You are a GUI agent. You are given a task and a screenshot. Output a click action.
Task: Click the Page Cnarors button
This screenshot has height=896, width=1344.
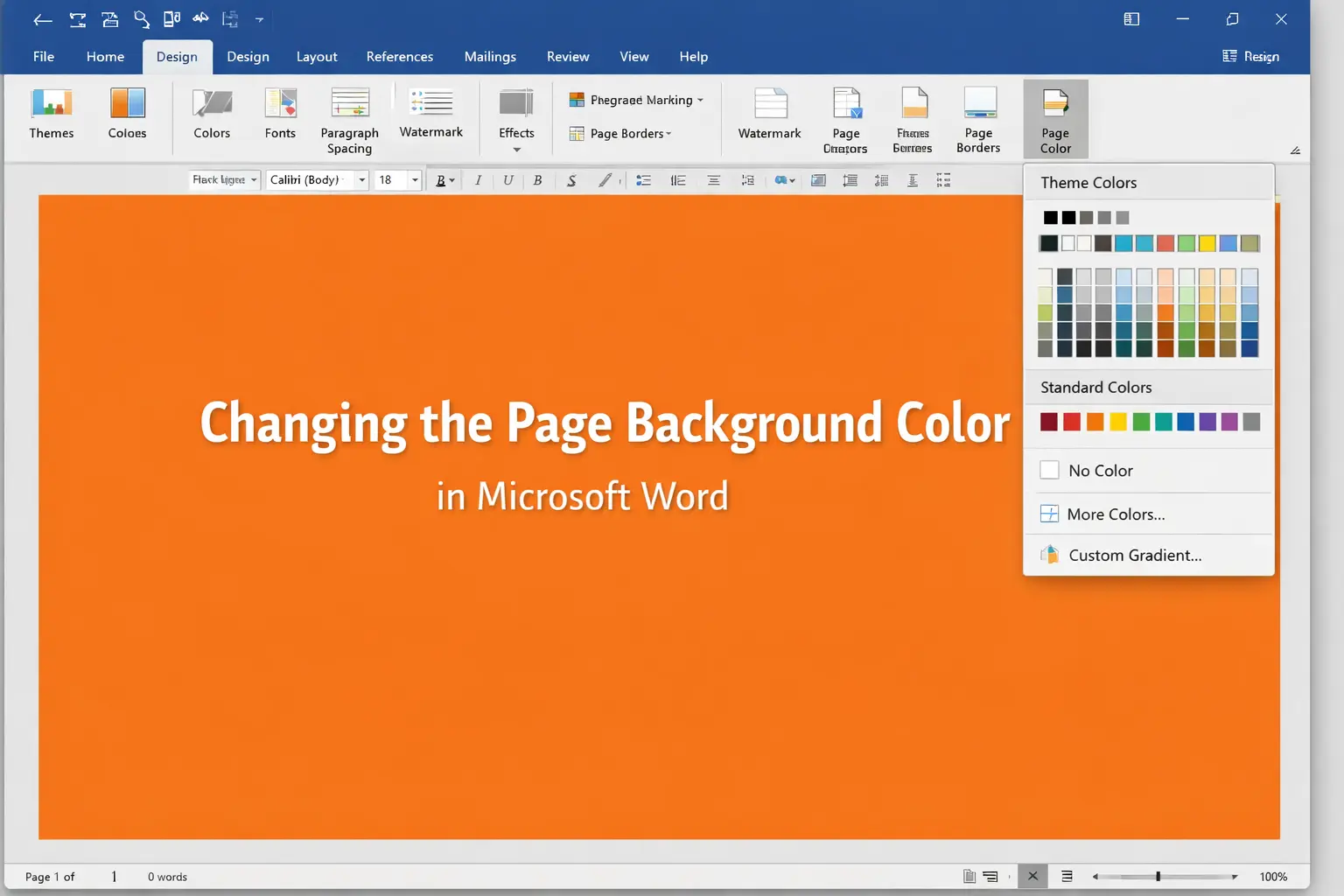pyautogui.click(x=845, y=121)
